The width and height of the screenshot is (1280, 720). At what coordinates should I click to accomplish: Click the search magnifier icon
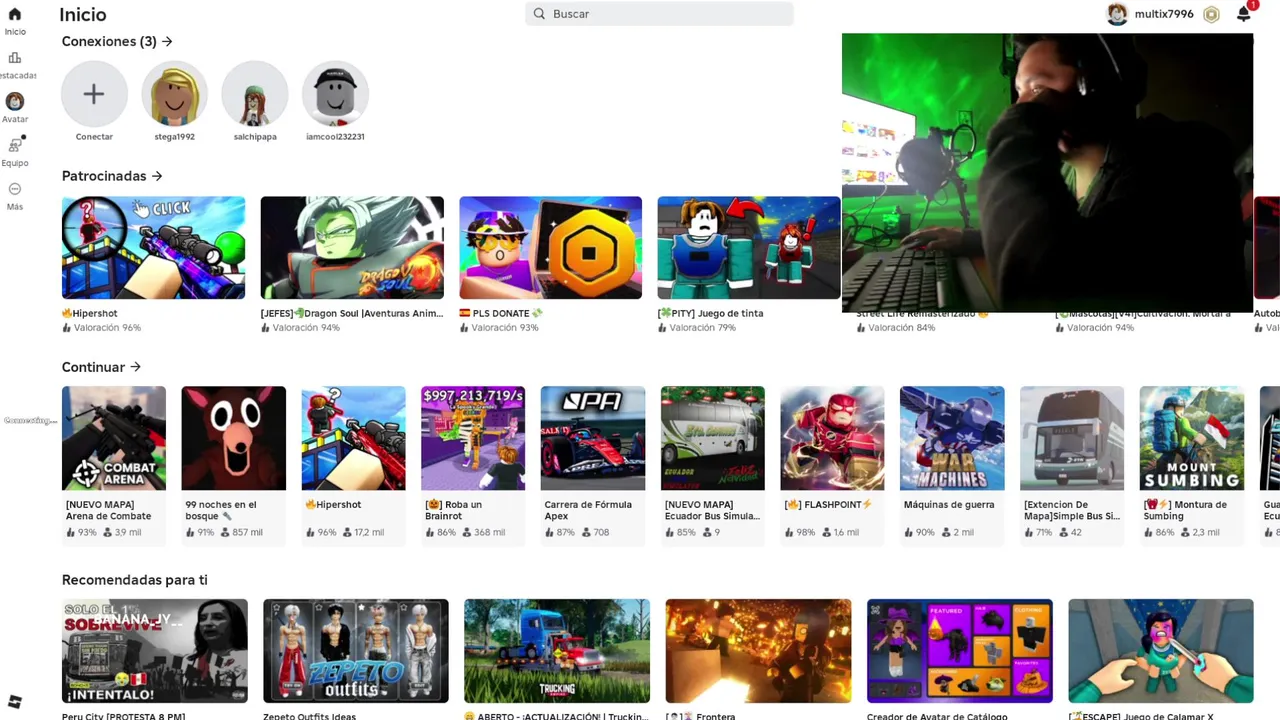click(x=539, y=14)
